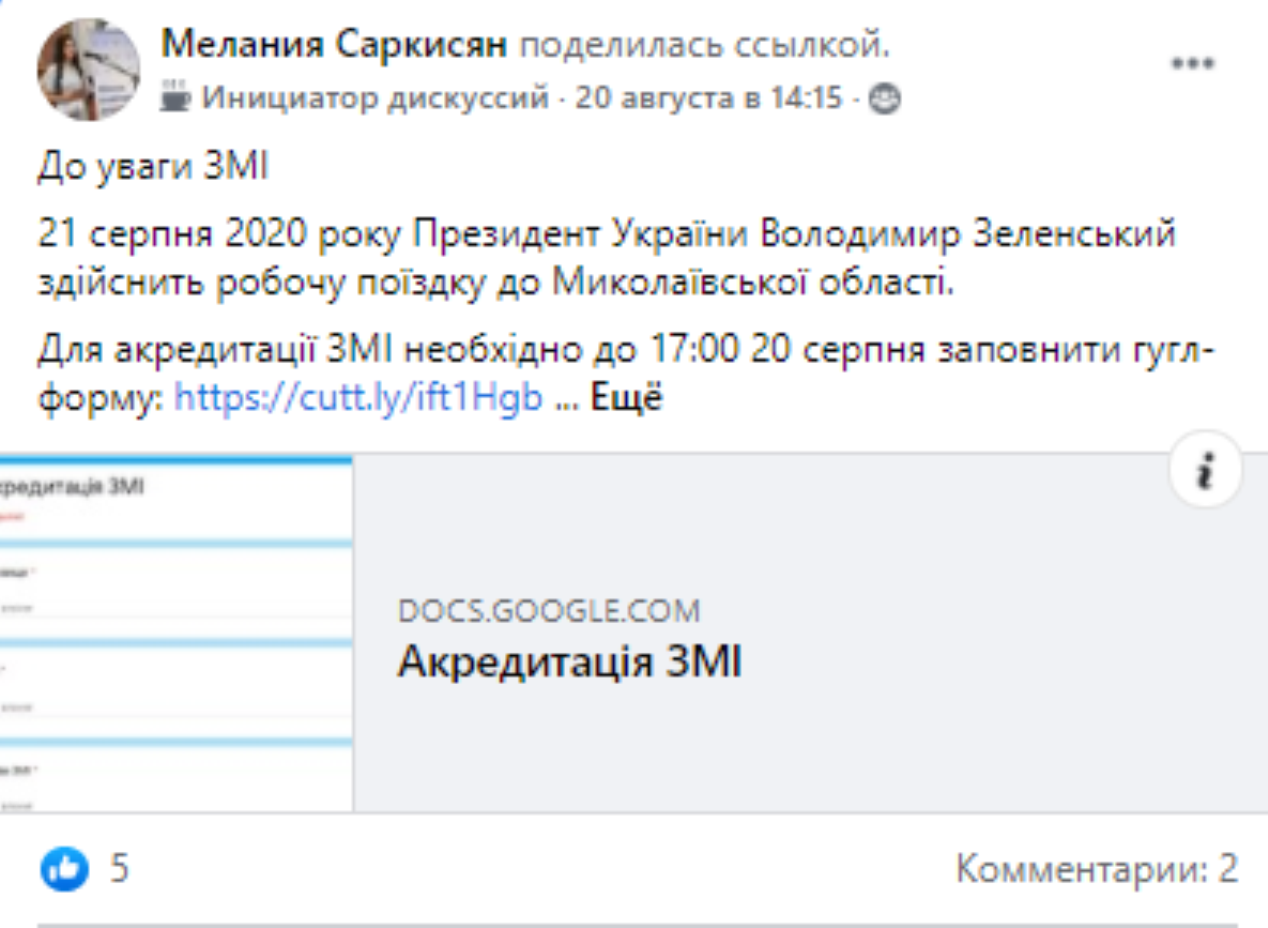Image resolution: width=1268 pixels, height=928 pixels.
Task: Show the Комментарии: 2 comments
Action: tap(1097, 869)
